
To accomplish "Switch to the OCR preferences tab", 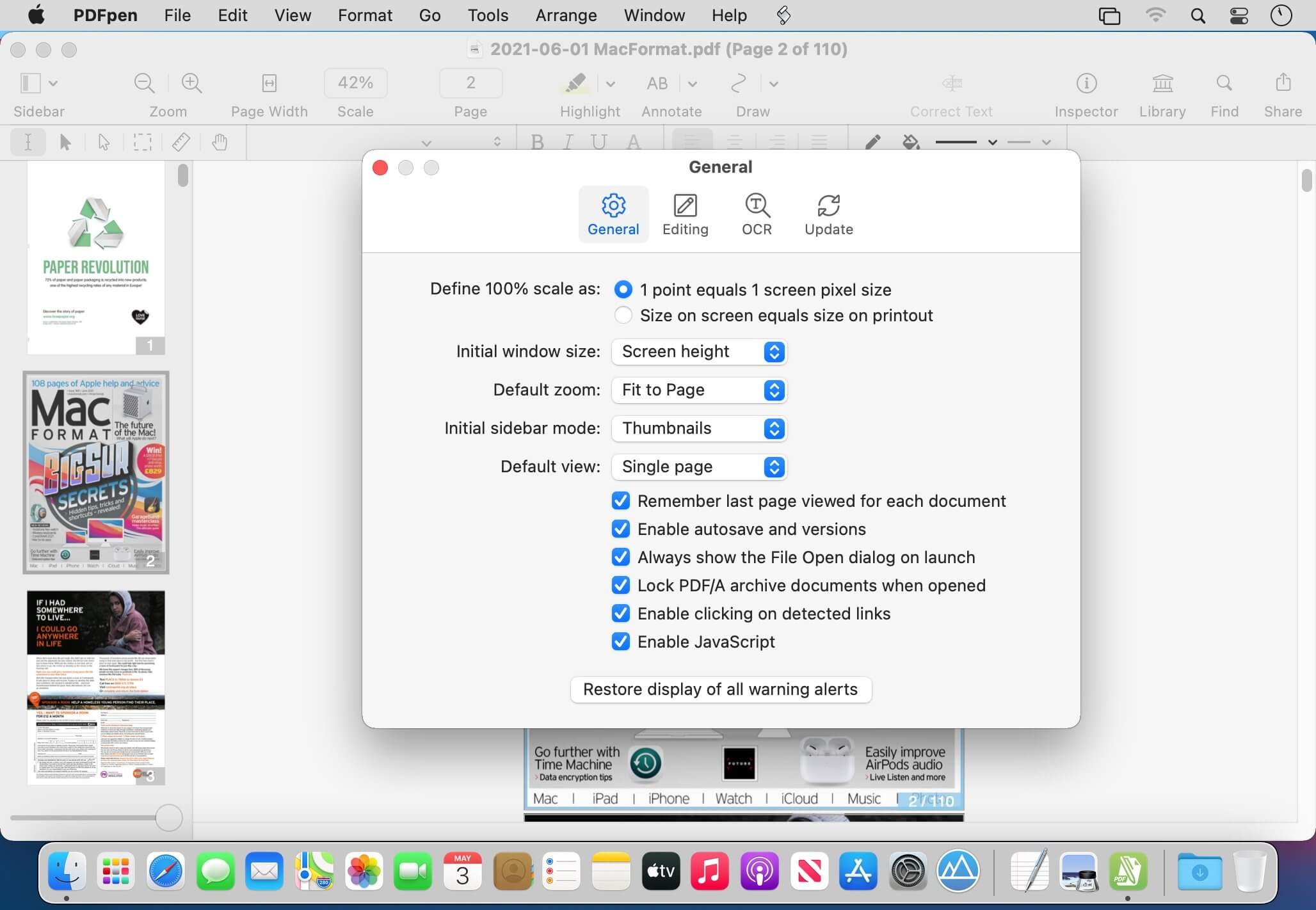I will coord(757,214).
